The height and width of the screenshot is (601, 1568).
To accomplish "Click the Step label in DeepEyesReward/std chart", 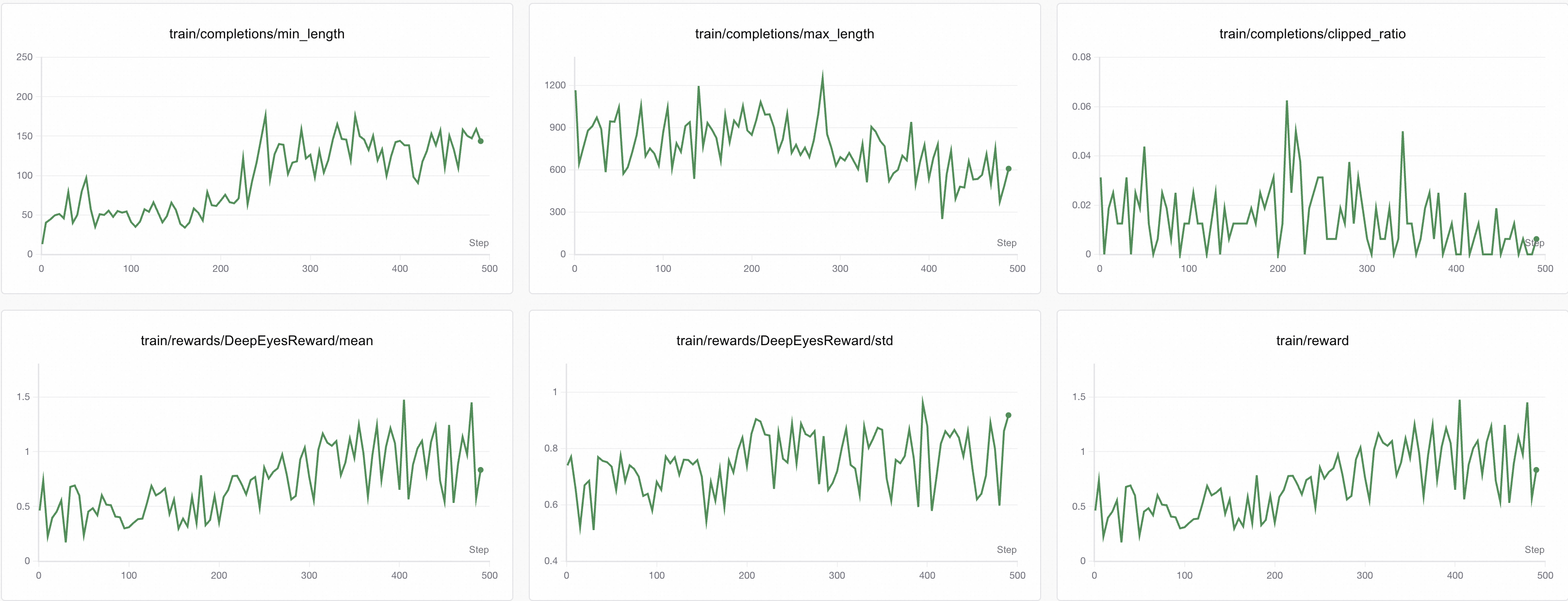I will coord(1006,550).
